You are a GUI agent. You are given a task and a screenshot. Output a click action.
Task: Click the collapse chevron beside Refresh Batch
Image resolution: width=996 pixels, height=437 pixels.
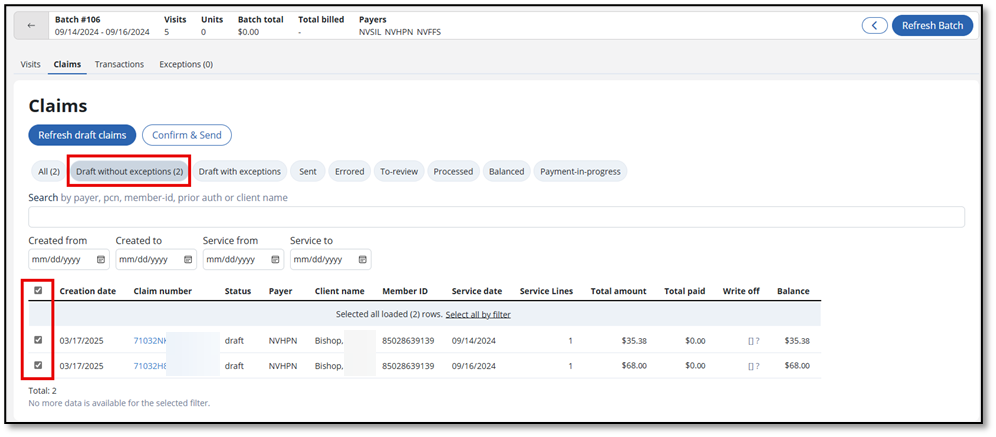[875, 25]
